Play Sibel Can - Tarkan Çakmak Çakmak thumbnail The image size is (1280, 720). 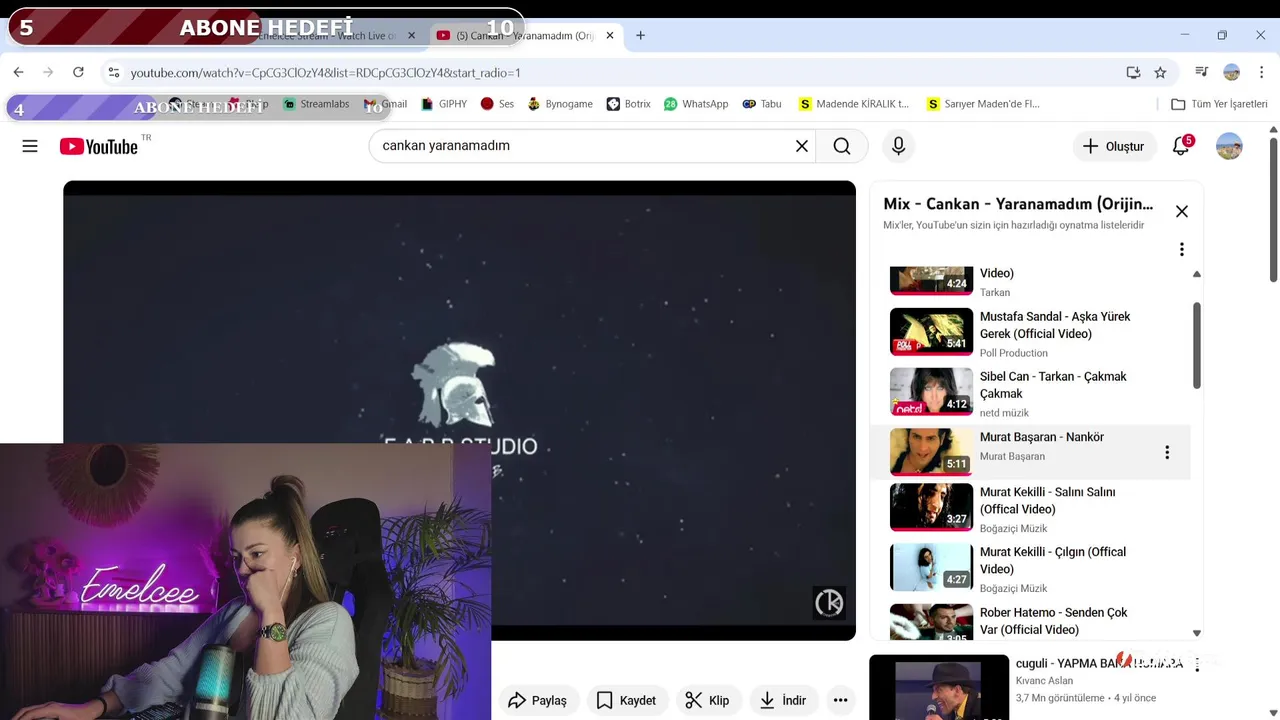tap(931, 392)
